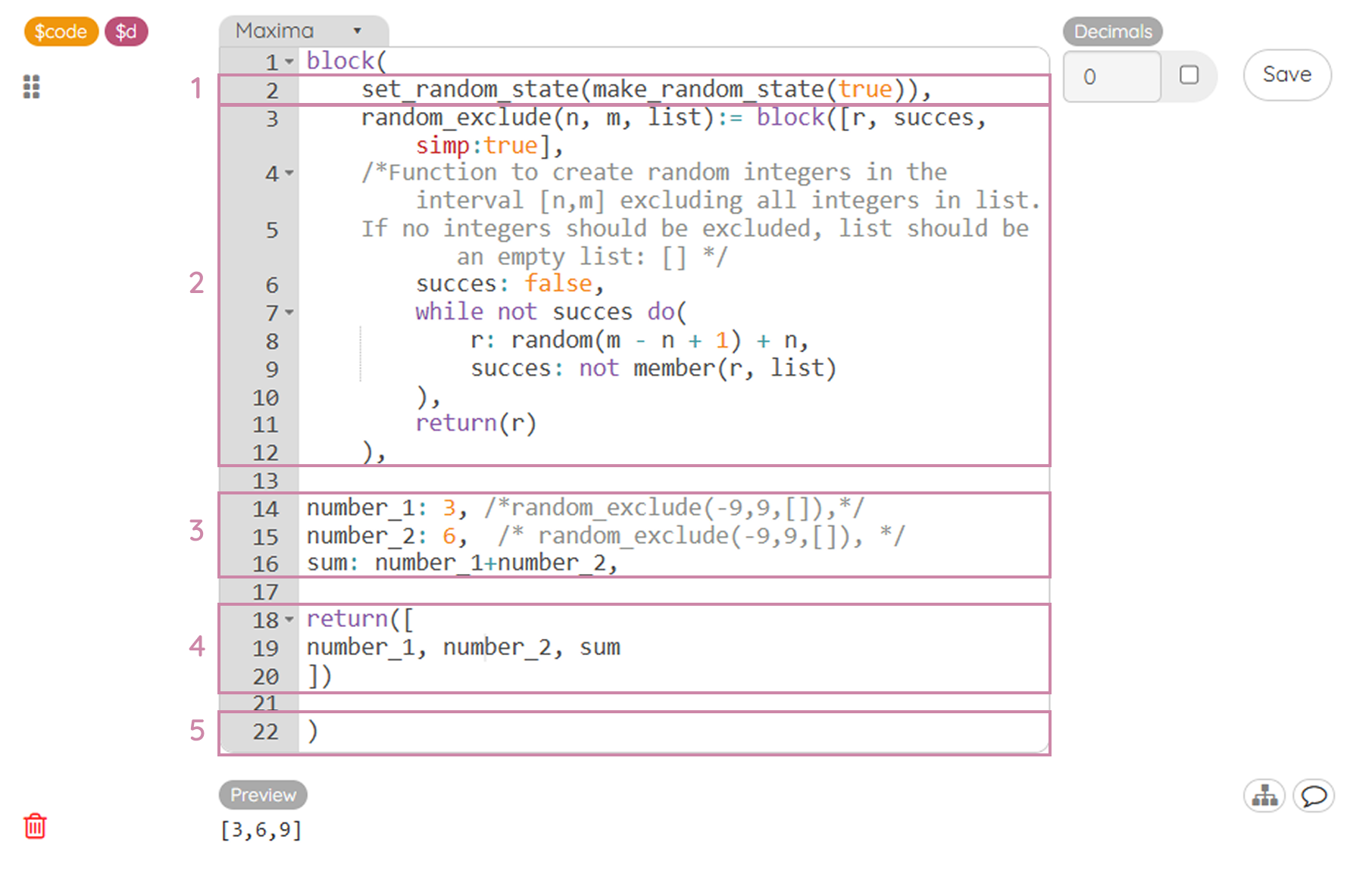The height and width of the screenshot is (870, 1372).
Task: Fold the while loop at line 7
Action: [x=289, y=313]
